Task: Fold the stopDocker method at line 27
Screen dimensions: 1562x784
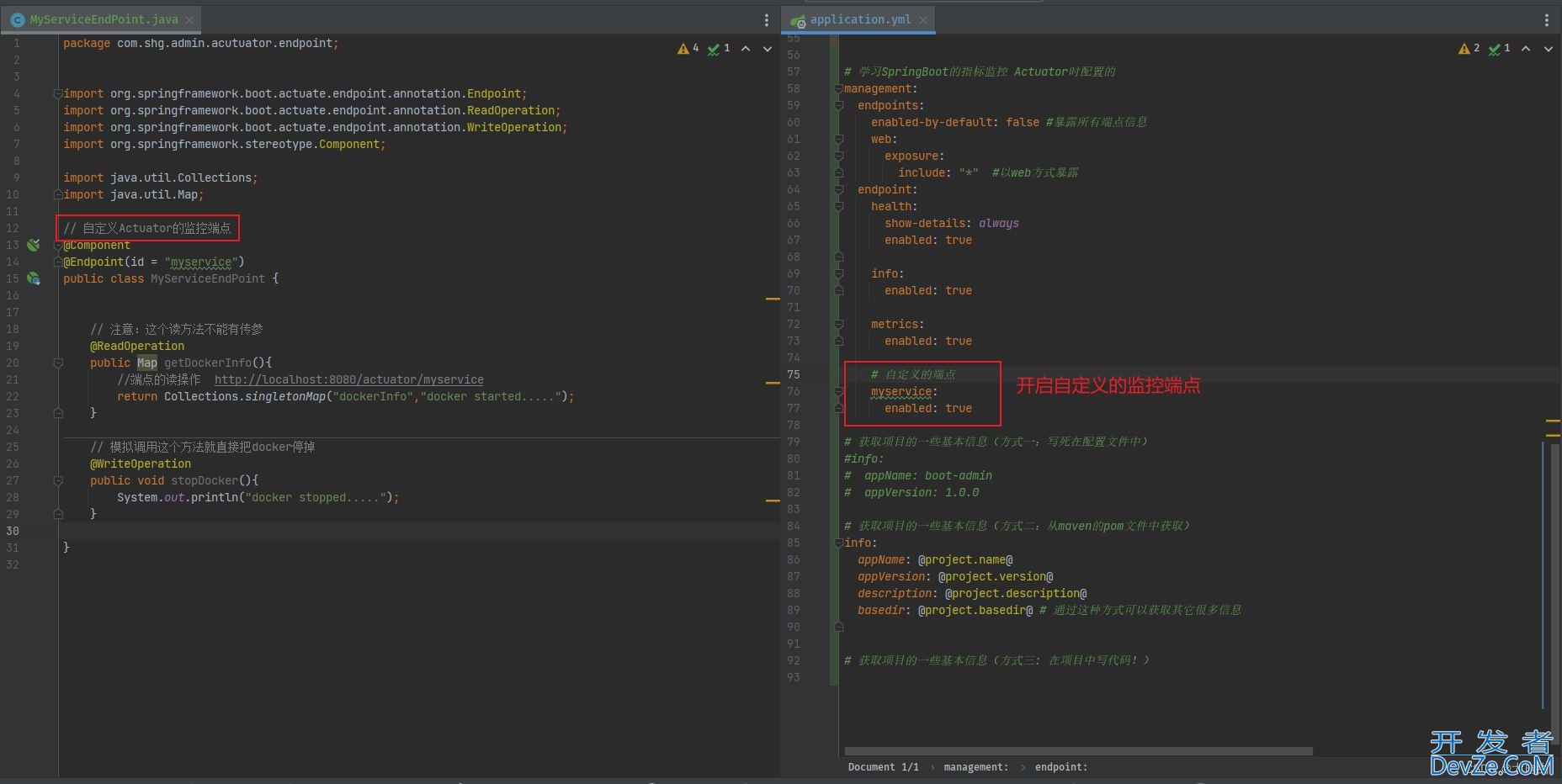Action: point(58,480)
